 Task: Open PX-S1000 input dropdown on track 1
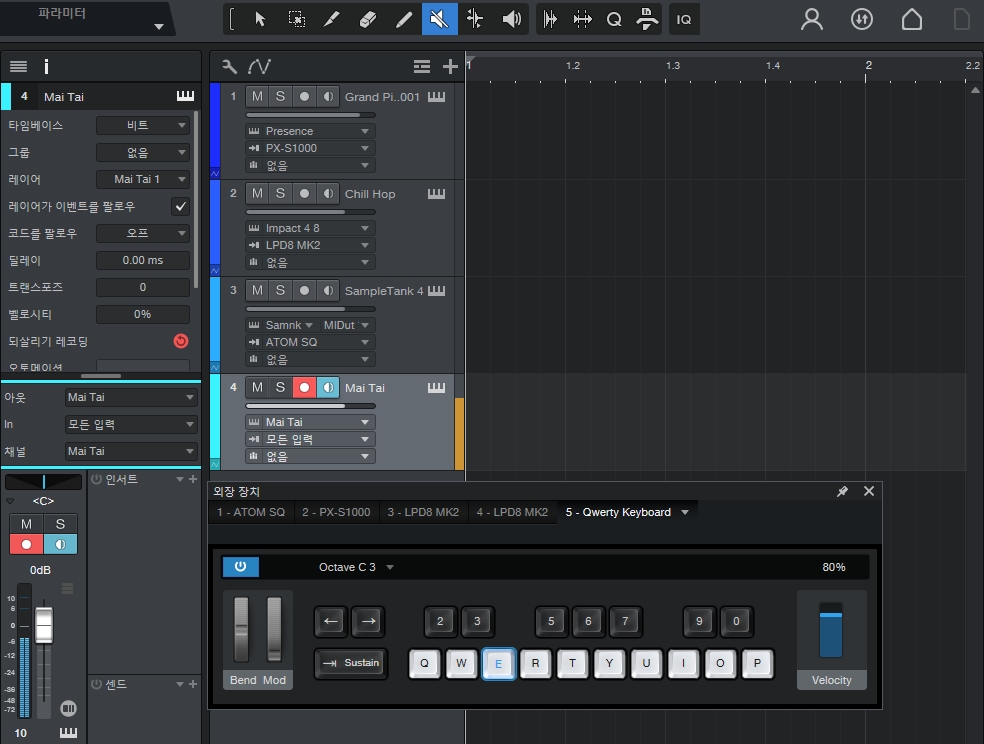[x=310, y=148]
